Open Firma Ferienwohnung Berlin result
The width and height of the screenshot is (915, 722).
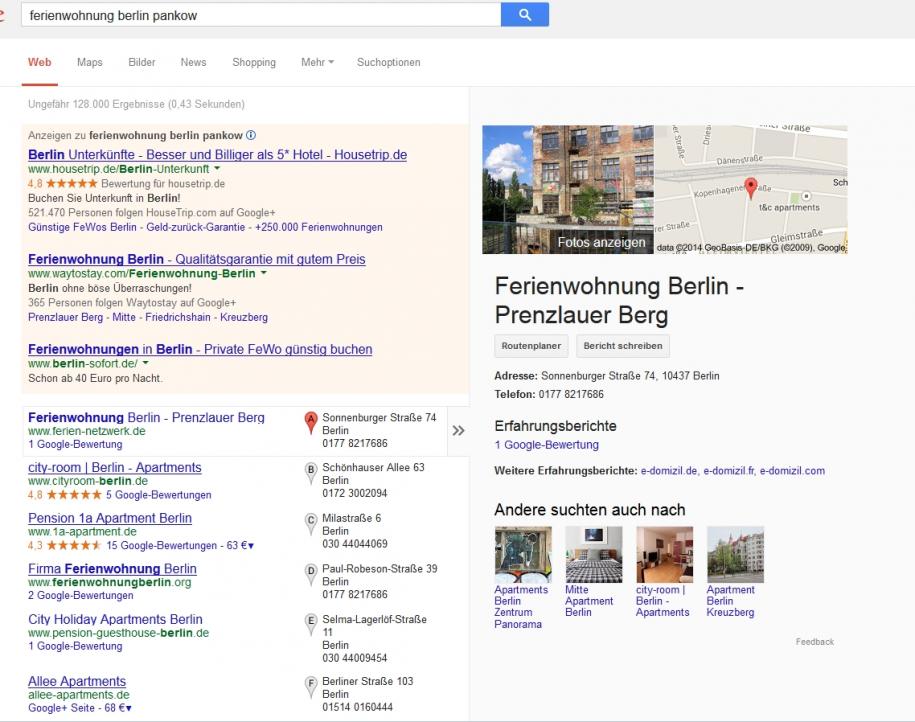pos(112,568)
